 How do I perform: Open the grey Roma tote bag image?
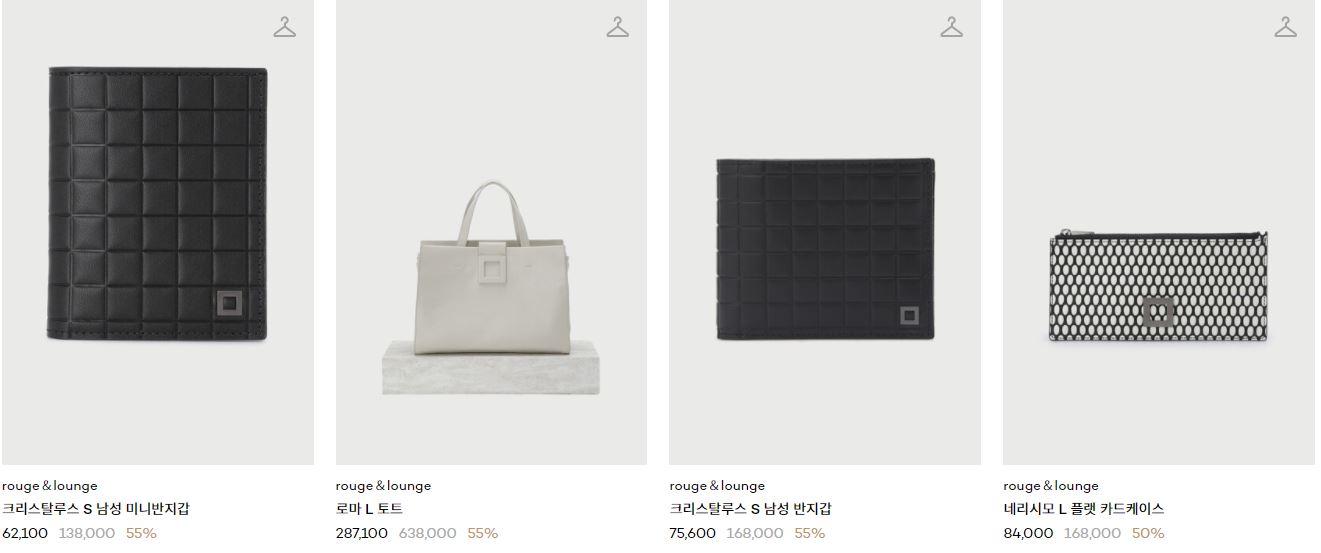coord(491,232)
